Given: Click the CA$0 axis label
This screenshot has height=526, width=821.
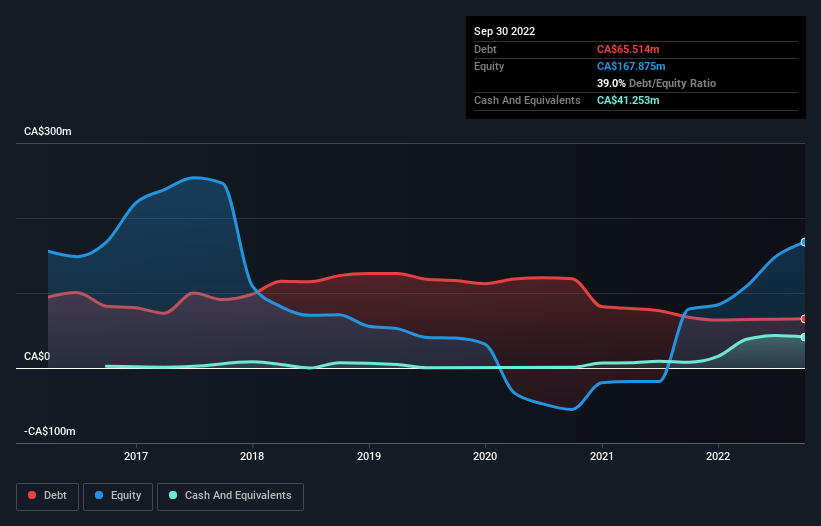Looking at the screenshot, I should (37, 356).
